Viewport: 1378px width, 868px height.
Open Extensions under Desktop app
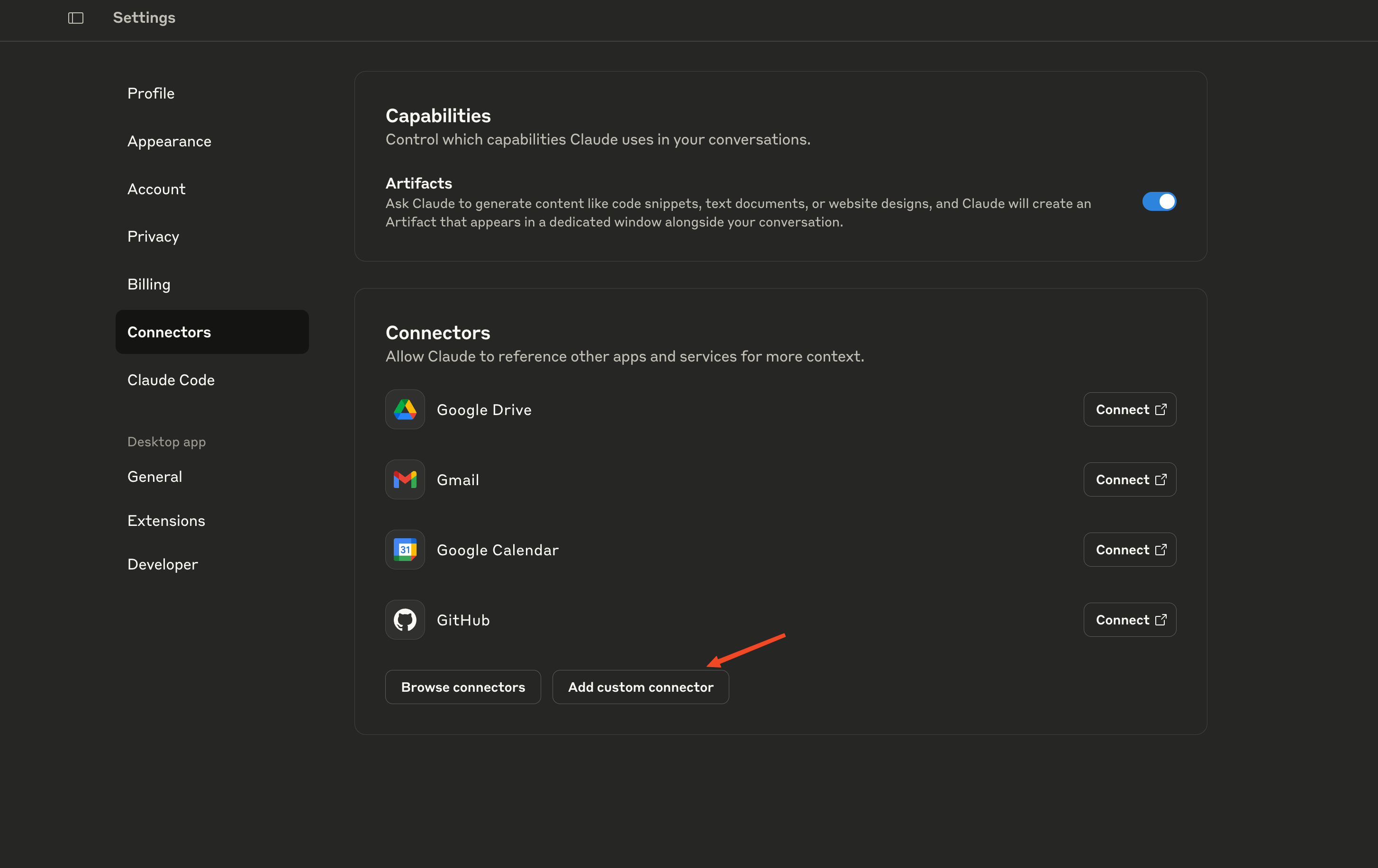(x=166, y=521)
